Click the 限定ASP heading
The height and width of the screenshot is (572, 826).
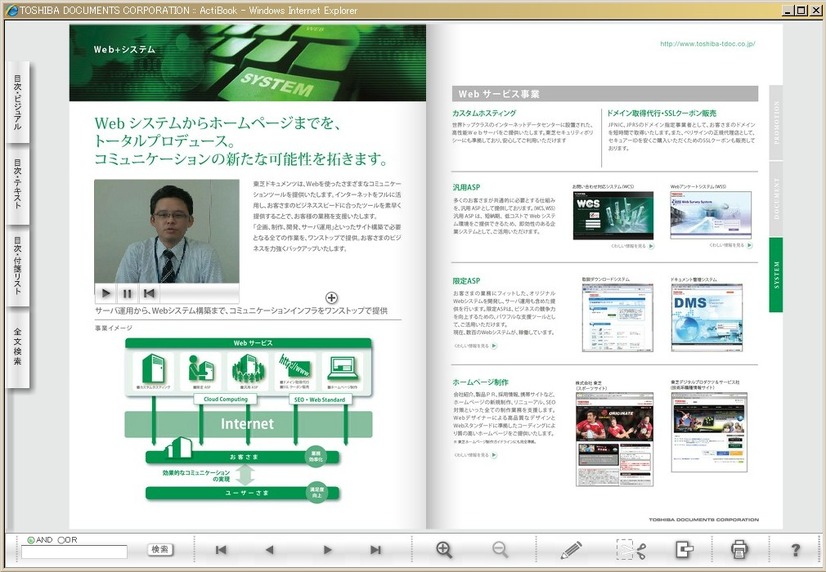pos(466,281)
